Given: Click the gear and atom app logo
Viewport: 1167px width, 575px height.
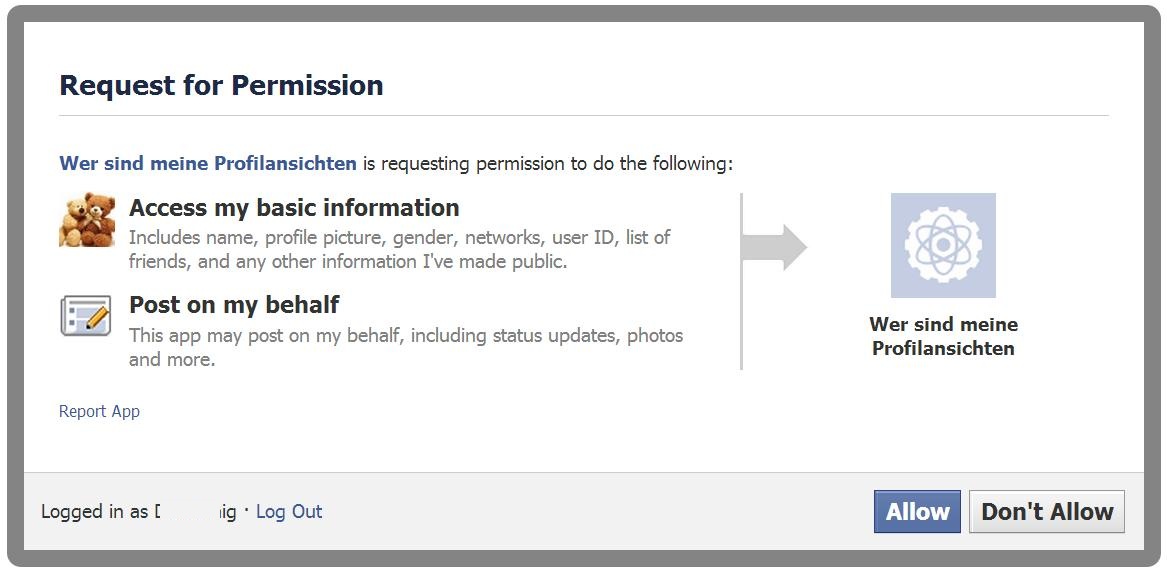Looking at the screenshot, I should pyautogui.click(x=943, y=245).
